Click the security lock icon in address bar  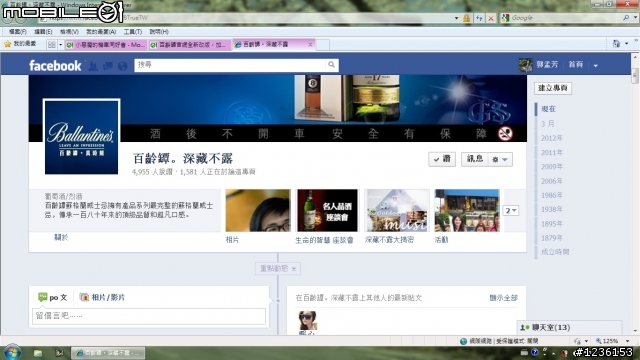(467, 18)
